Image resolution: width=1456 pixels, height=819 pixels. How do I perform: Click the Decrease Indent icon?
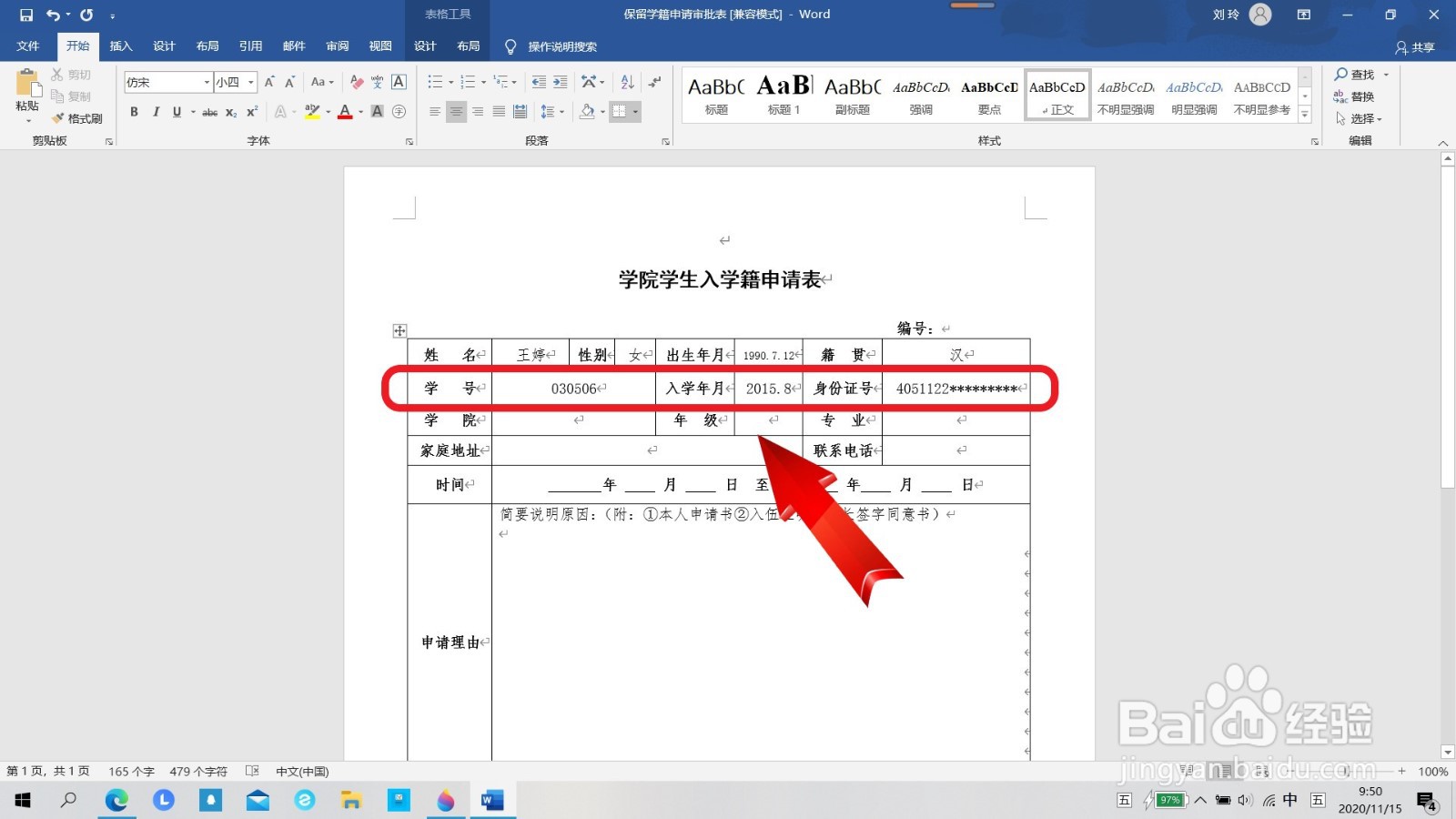coord(539,82)
